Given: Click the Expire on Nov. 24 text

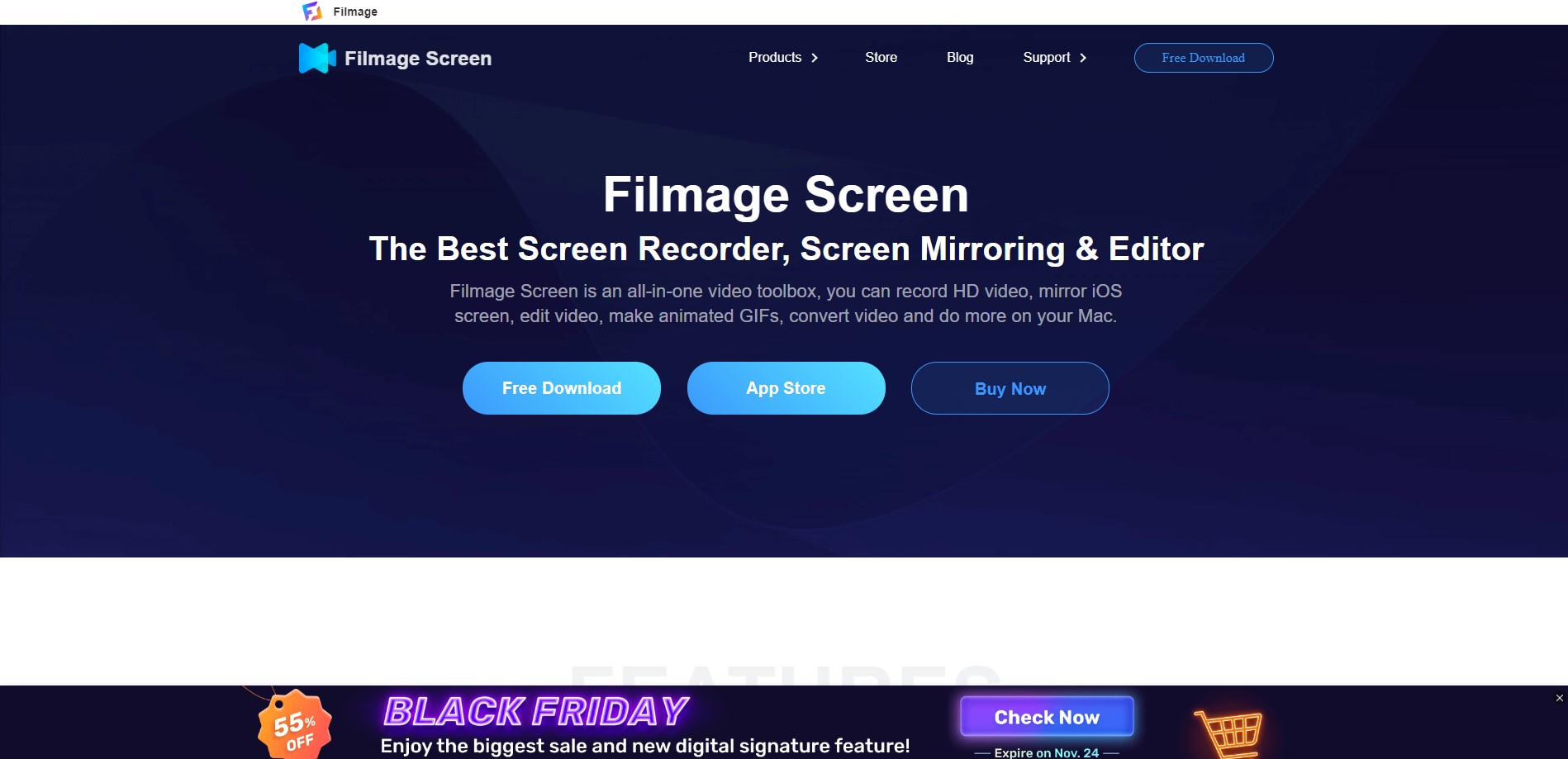Looking at the screenshot, I should (1047, 752).
